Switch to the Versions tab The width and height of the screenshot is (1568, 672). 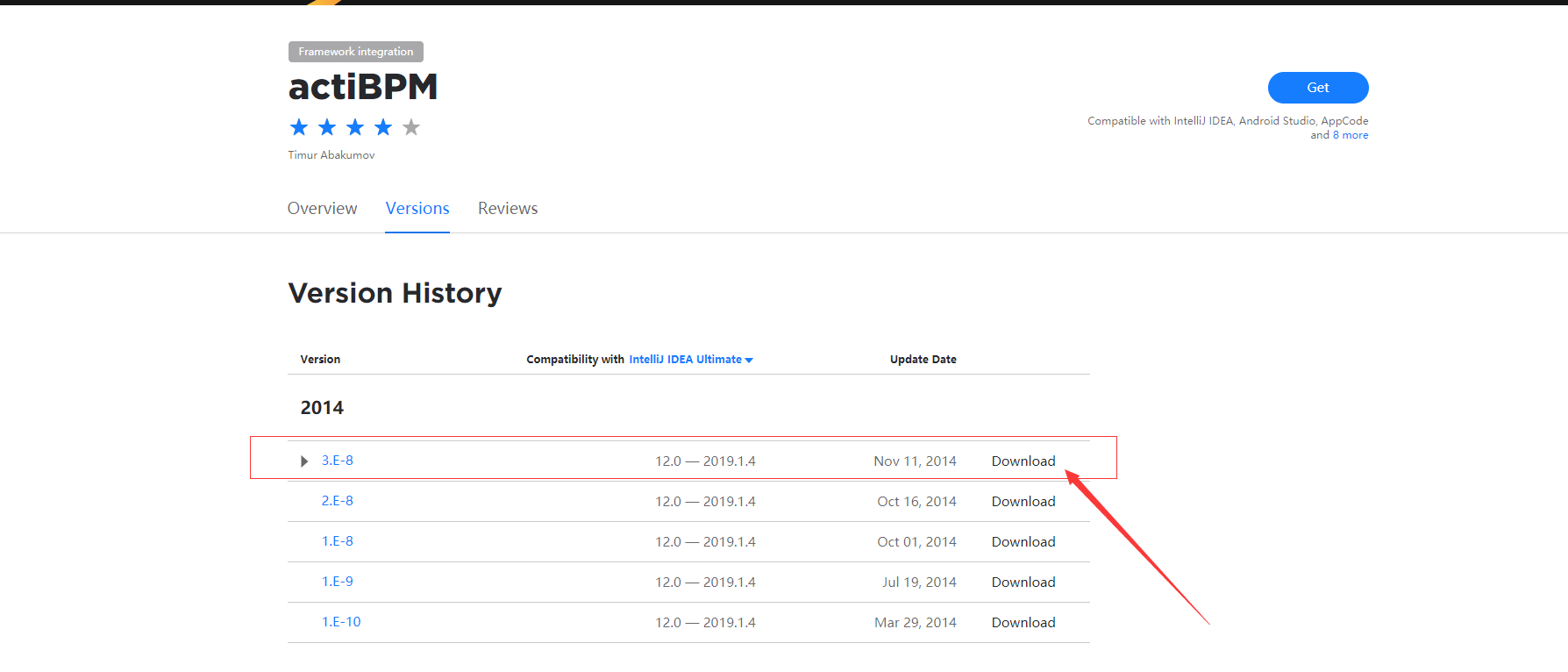(417, 209)
